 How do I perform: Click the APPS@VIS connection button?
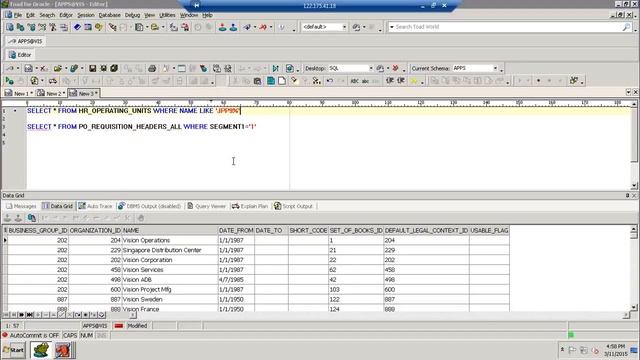pyautogui.click(x=26, y=41)
